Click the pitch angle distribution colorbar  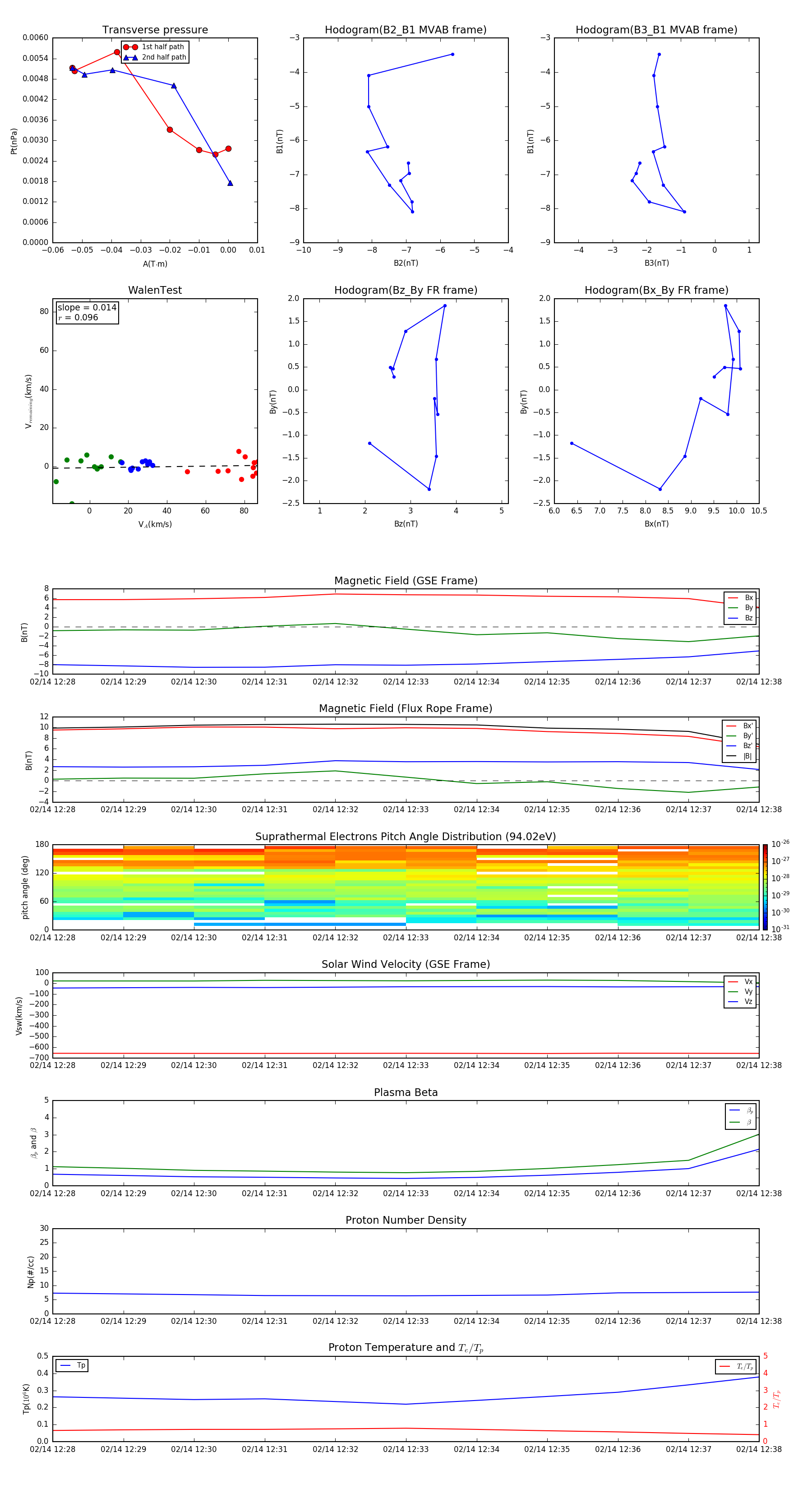765,887
